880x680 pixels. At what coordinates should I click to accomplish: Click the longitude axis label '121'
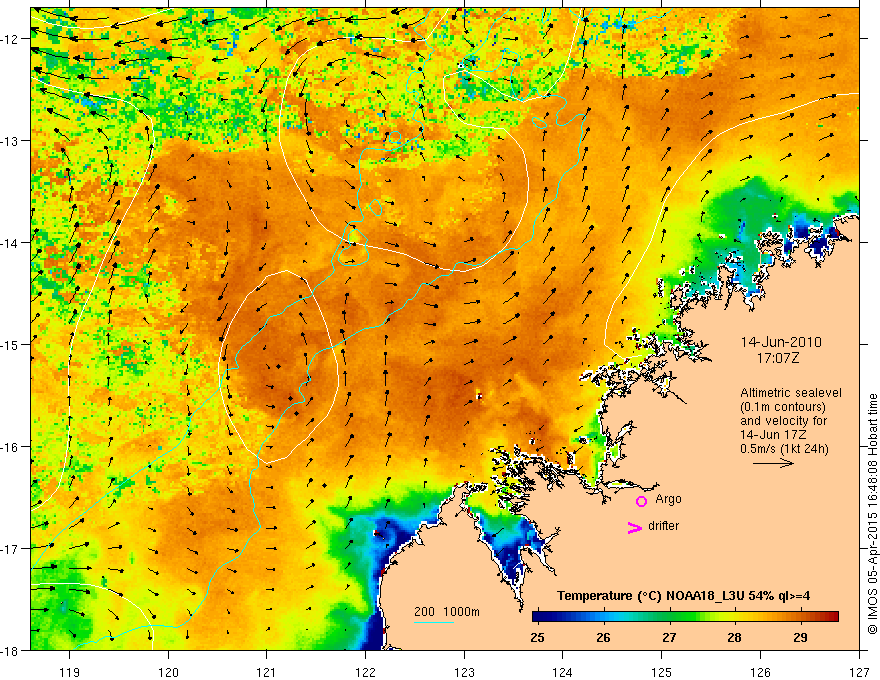(x=267, y=672)
